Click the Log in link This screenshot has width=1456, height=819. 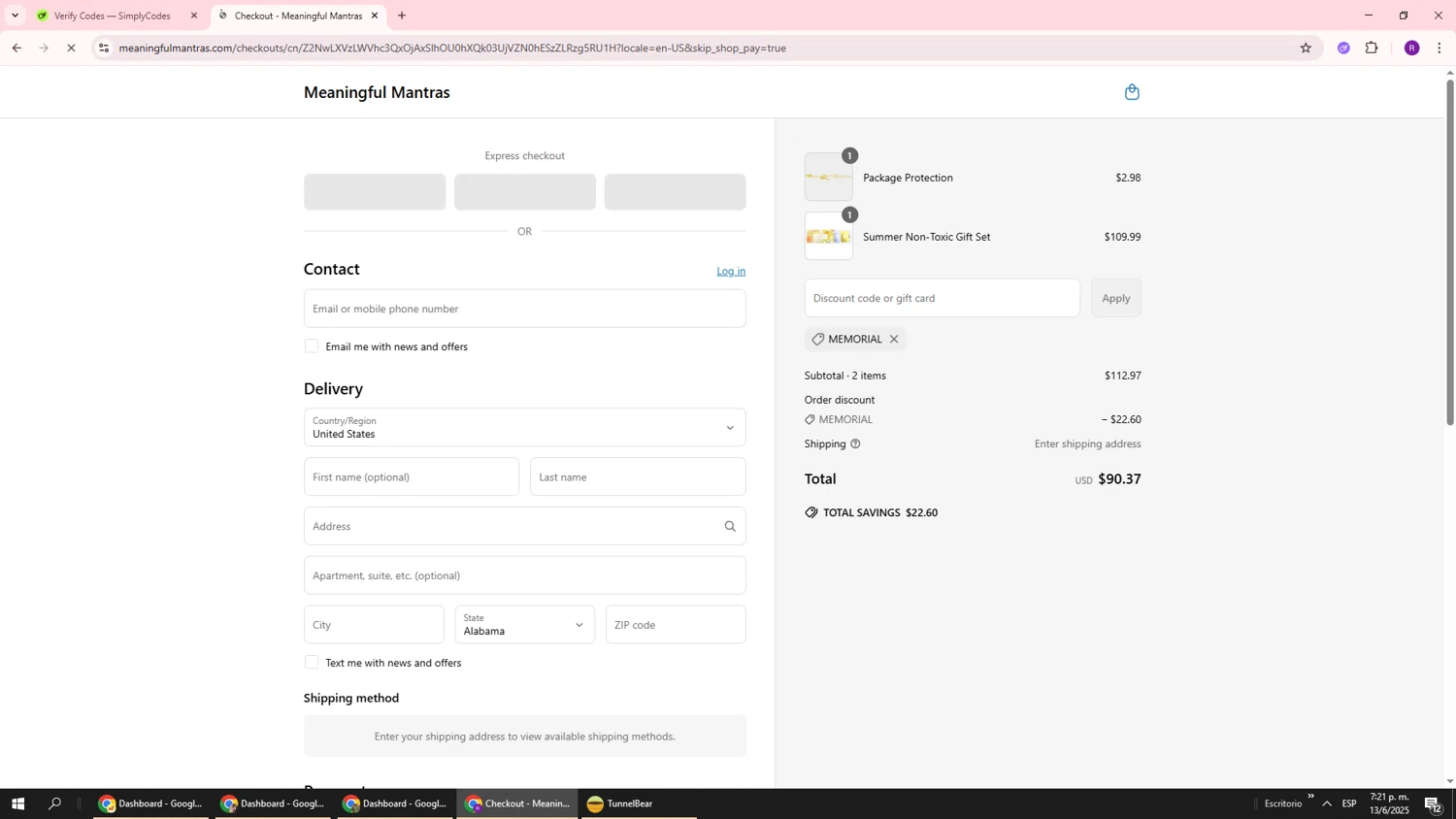coord(731,272)
